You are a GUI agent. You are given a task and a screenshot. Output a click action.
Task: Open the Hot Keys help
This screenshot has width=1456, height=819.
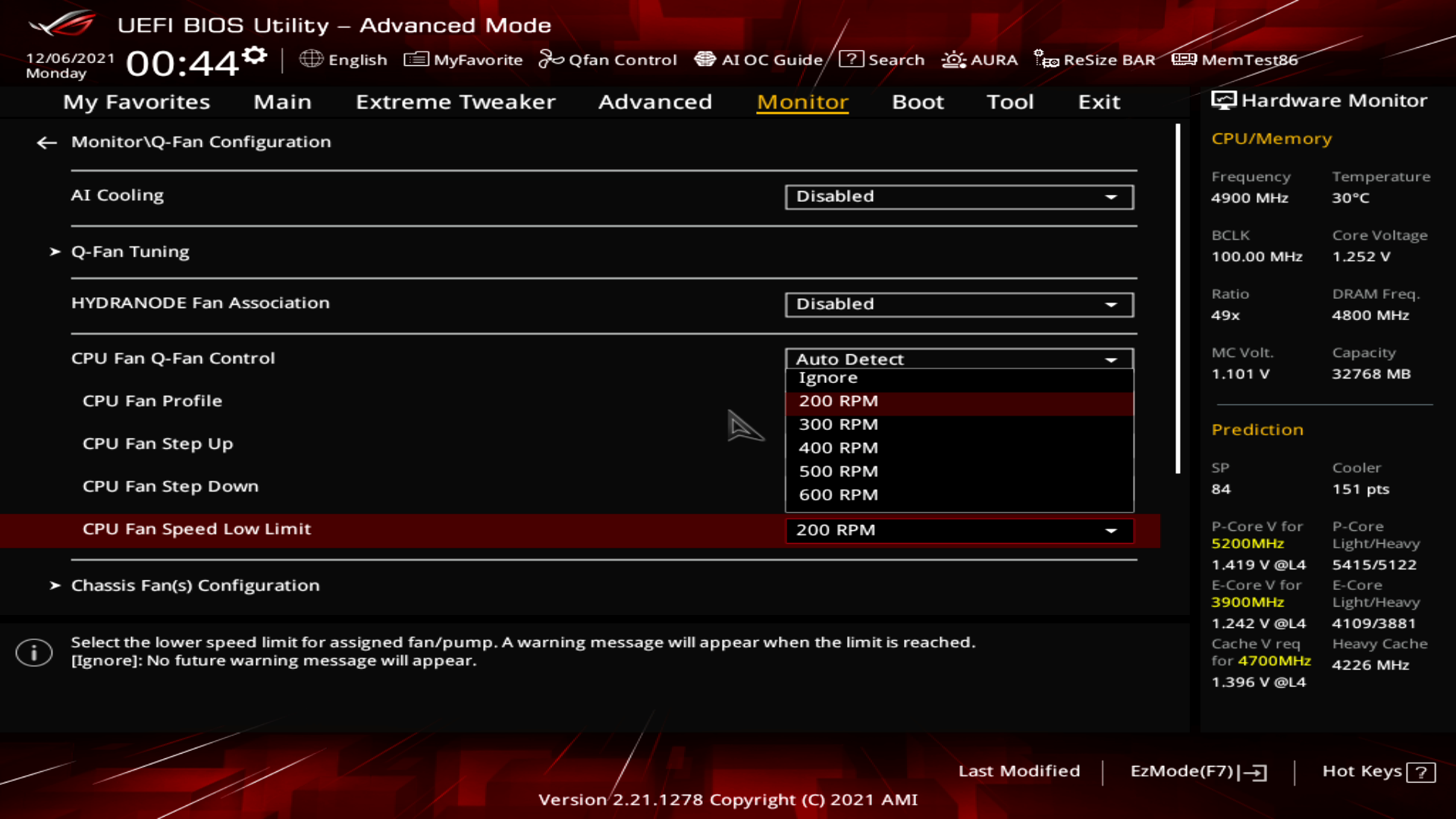click(x=1377, y=771)
